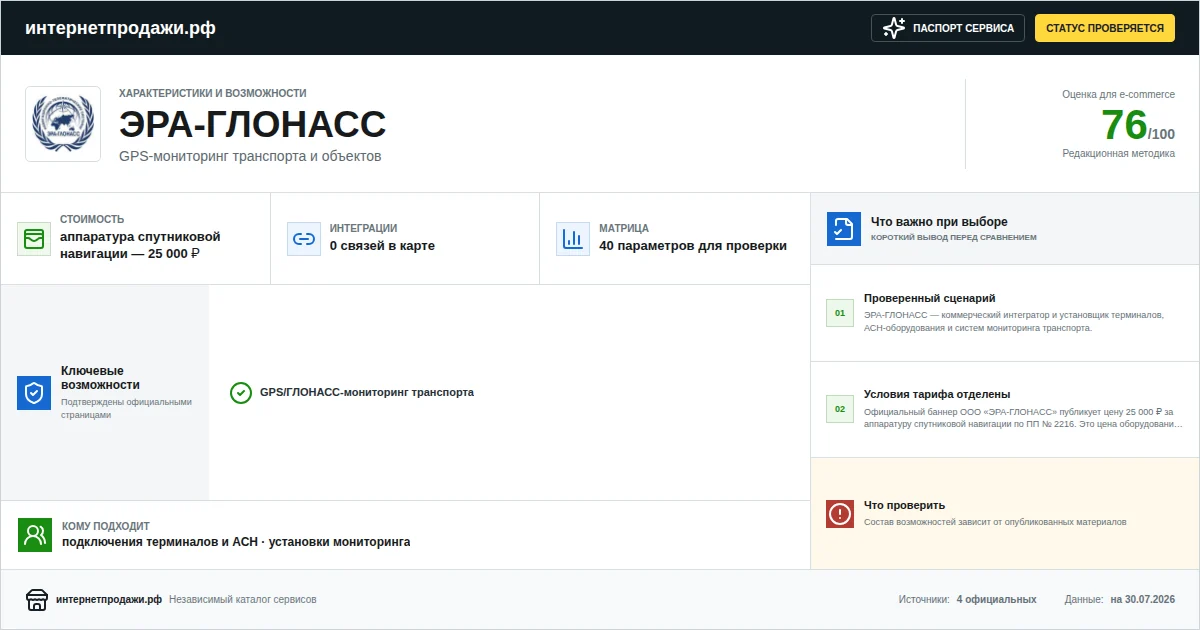
Task: Click the green check circle by GPS/ГЛОНАСС-мониторинг
Action: (241, 393)
